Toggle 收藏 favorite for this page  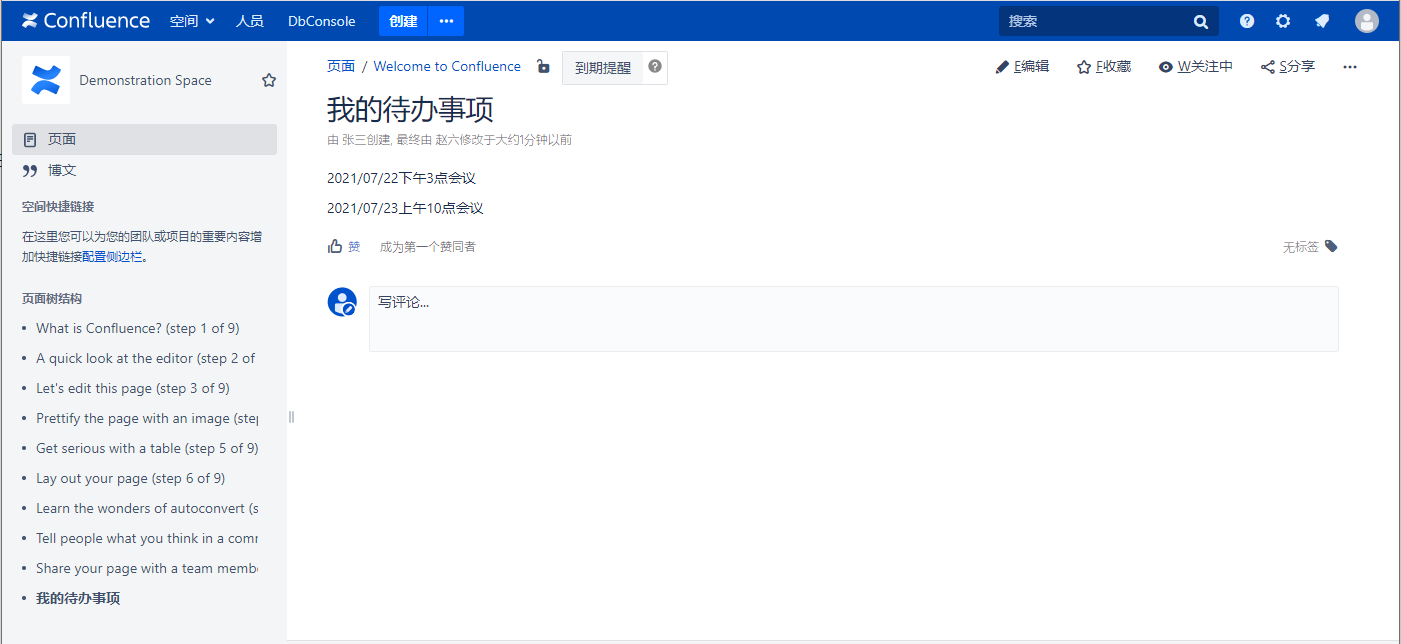pyautogui.click(x=1104, y=67)
